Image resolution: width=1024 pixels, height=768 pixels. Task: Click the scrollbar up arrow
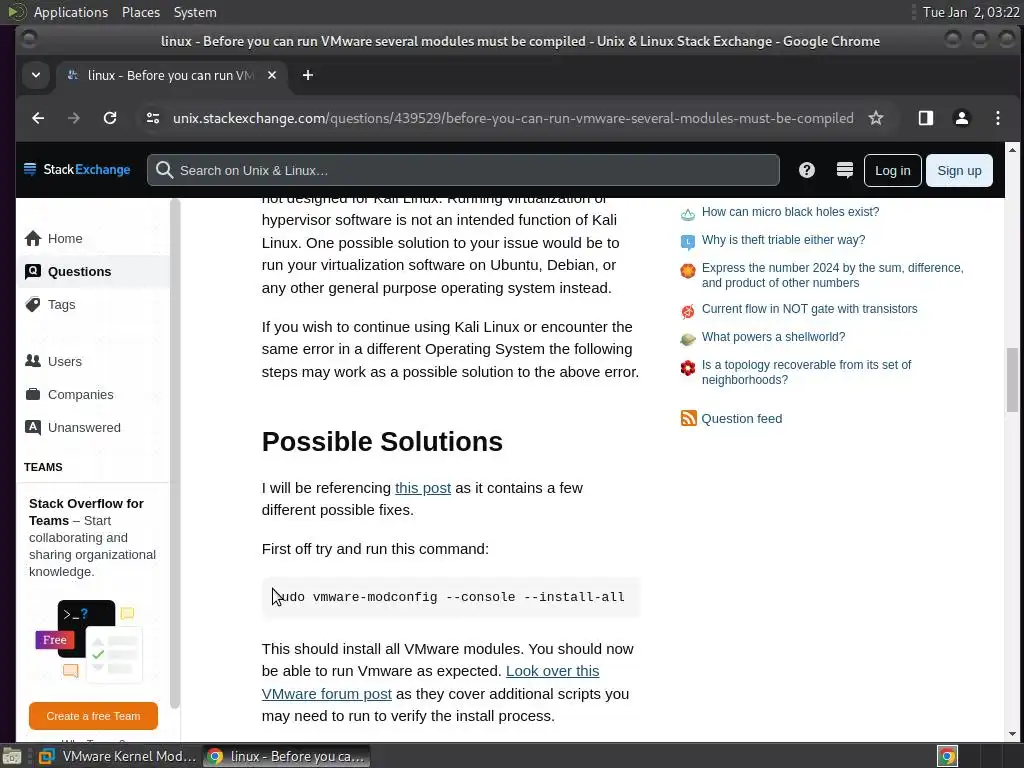(1012, 150)
